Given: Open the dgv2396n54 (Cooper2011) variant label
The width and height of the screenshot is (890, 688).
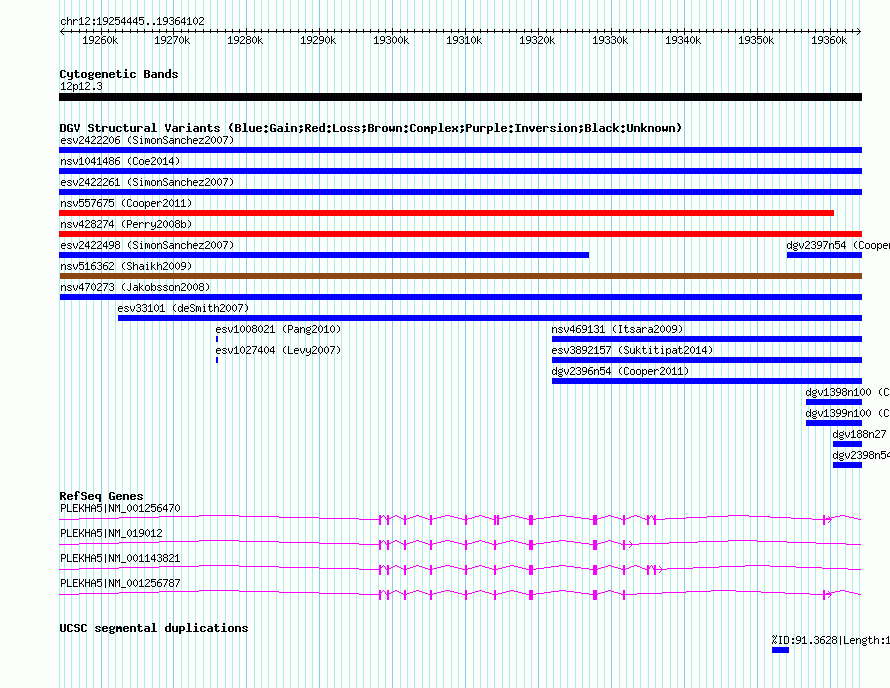Looking at the screenshot, I should coord(620,371).
